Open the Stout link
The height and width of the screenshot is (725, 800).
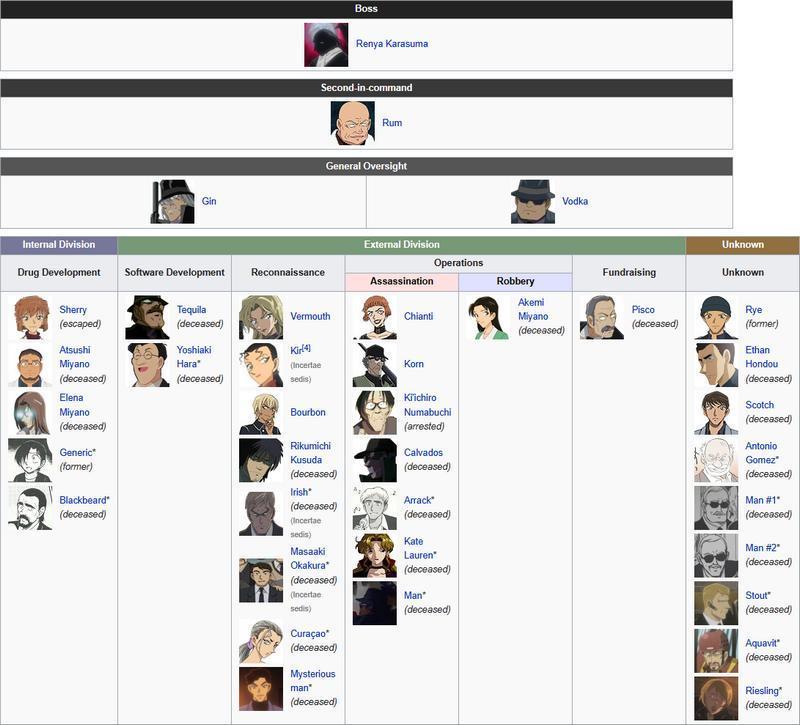(x=757, y=596)
